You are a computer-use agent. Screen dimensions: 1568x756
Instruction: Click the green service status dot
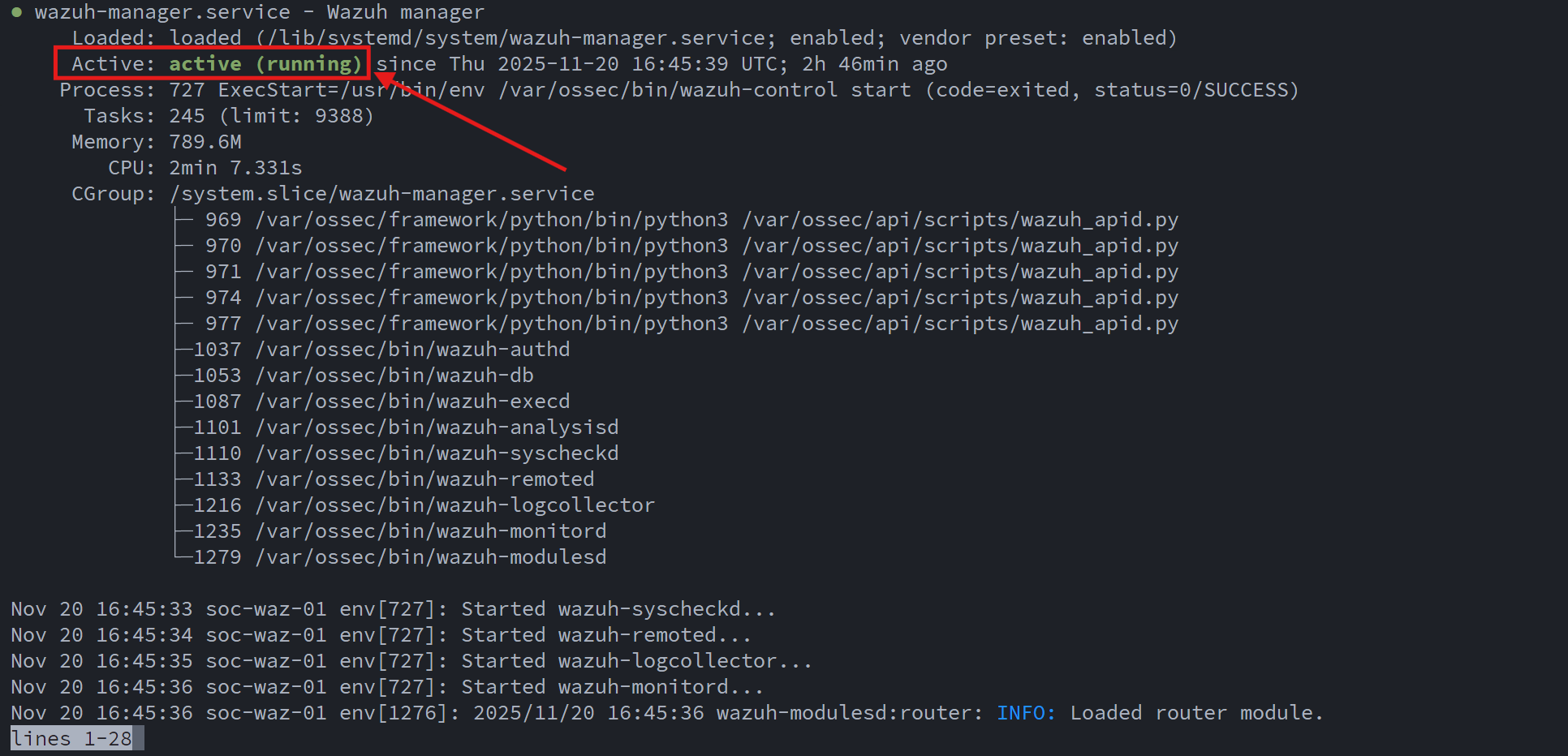point(16,12)
